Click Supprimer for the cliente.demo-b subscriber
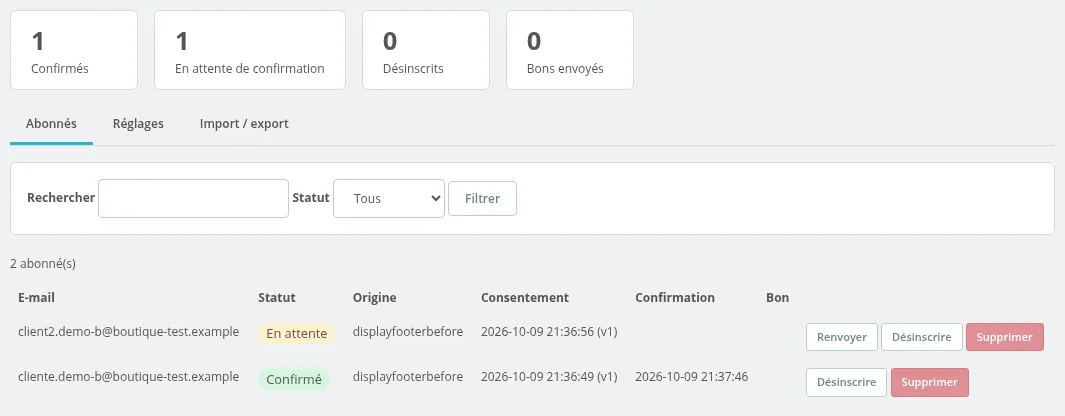Viewport: 1065px width, 416px height. pos(929,382)
